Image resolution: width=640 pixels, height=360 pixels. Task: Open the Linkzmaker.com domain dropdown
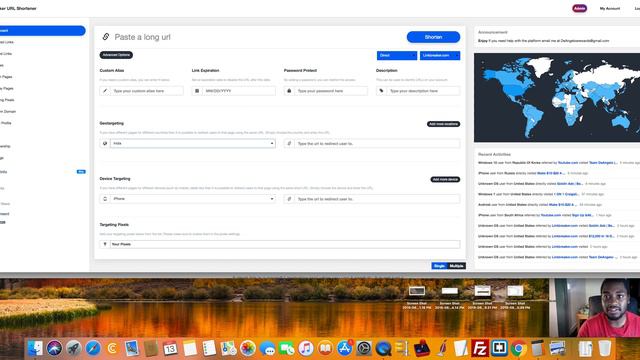440,55
